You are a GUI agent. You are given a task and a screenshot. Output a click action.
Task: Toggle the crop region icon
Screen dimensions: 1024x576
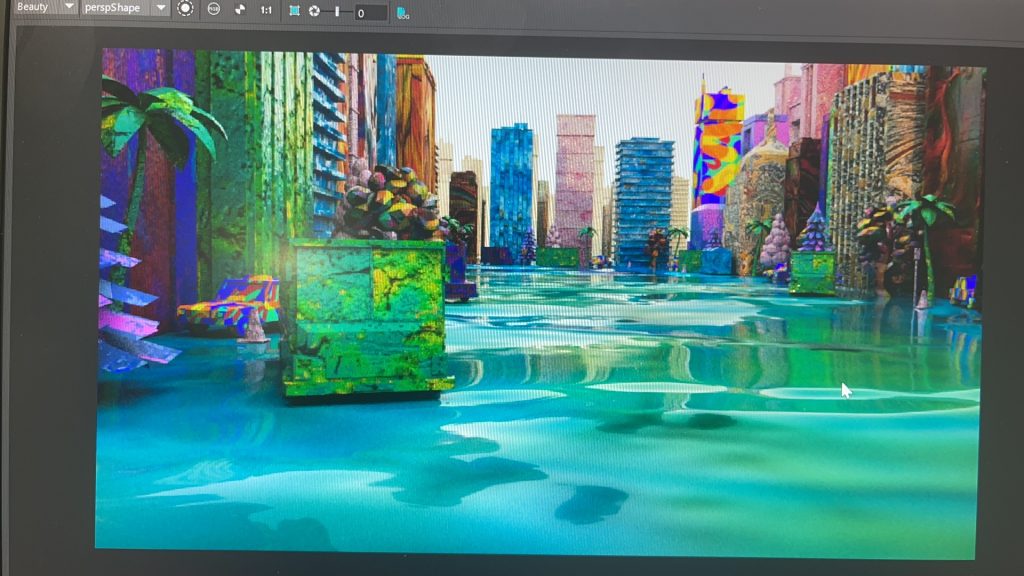pyautogui.click(x=295, y=10)
